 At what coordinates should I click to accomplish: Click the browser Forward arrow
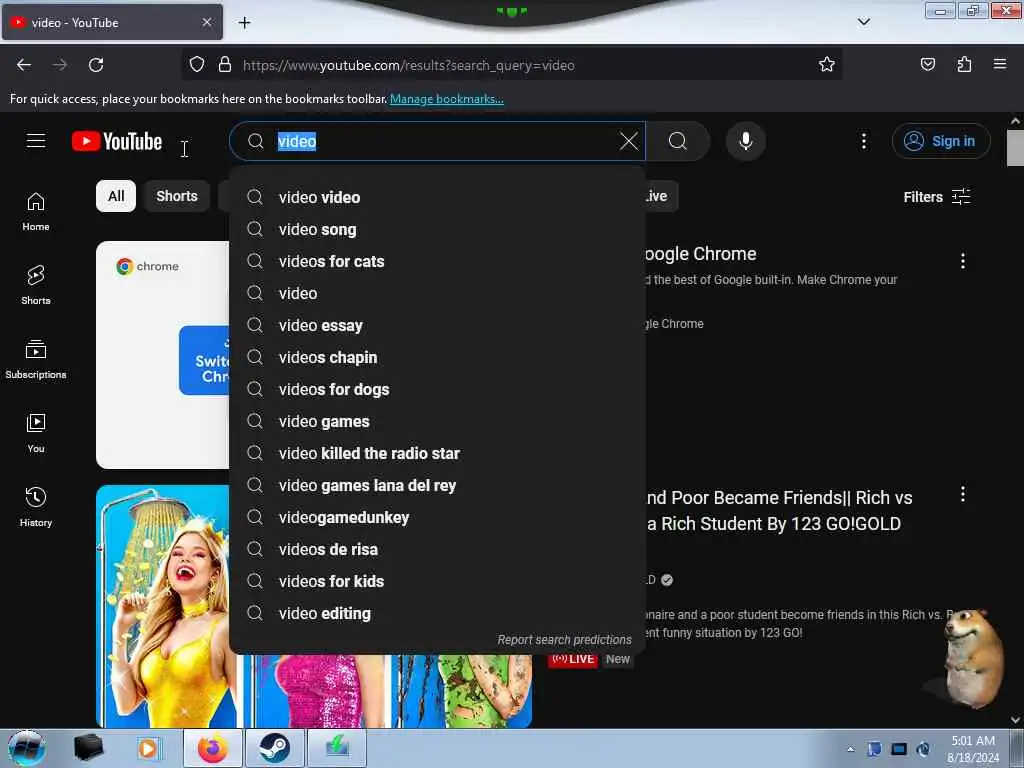coord(60,65)
